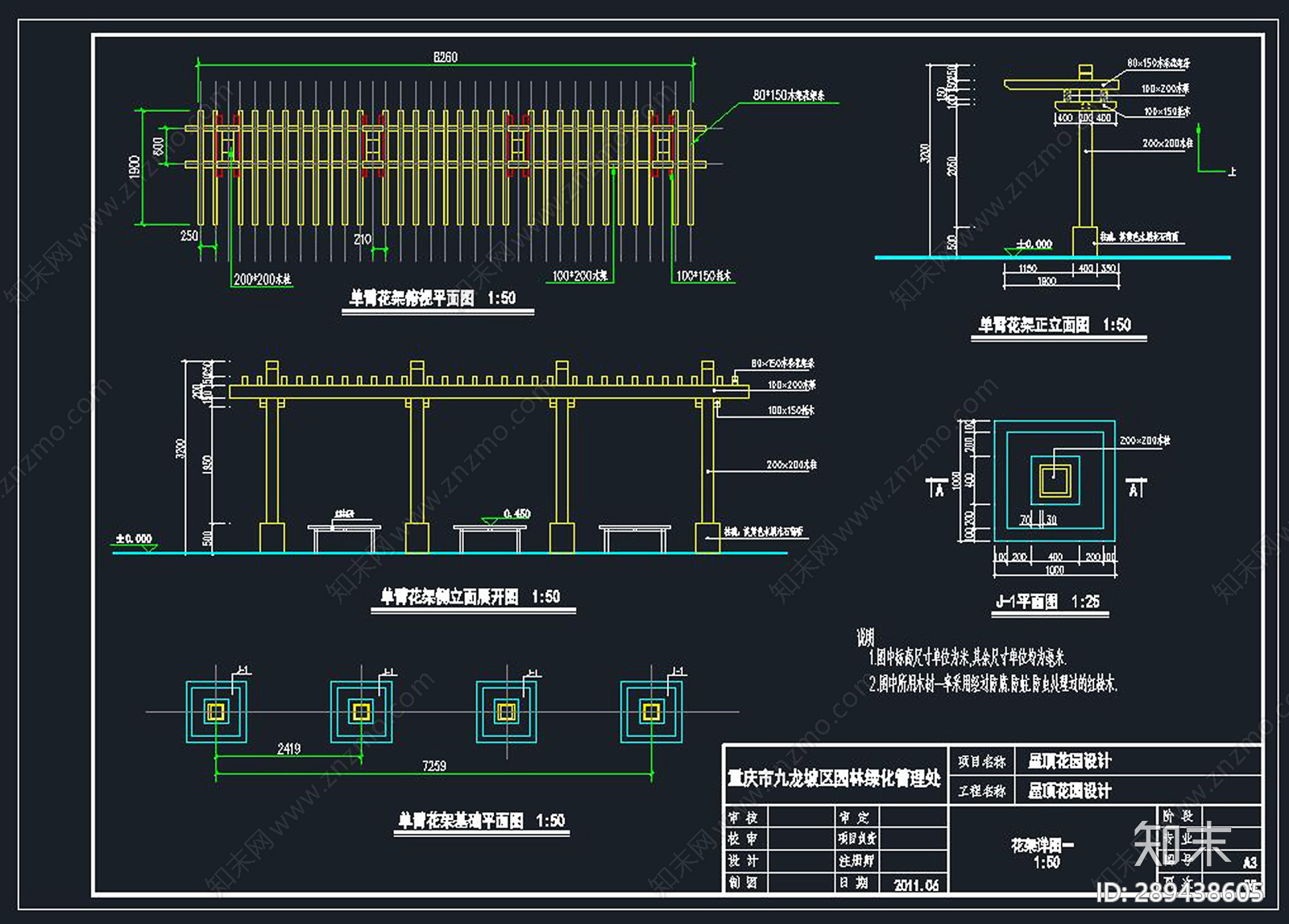
Task: Click the title 单臂花架侧立面展开图 1:50
Action: point(470,596)
